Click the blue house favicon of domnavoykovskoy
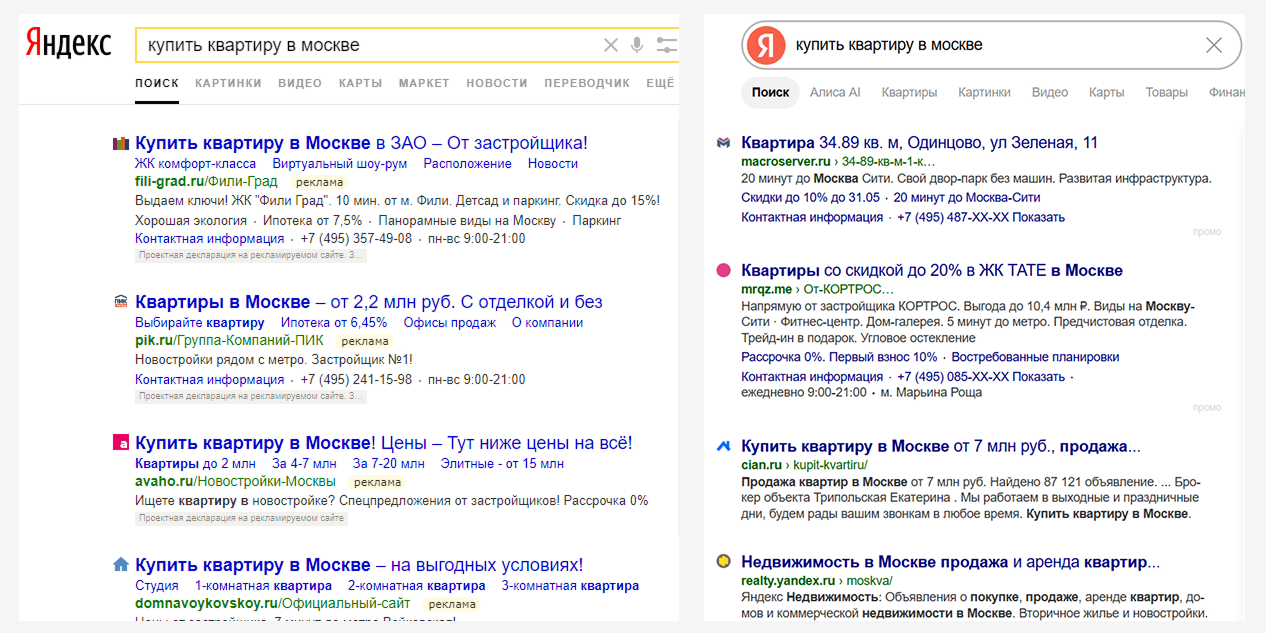The width and height of the screenshot is (1266, 633). (121, 565)
